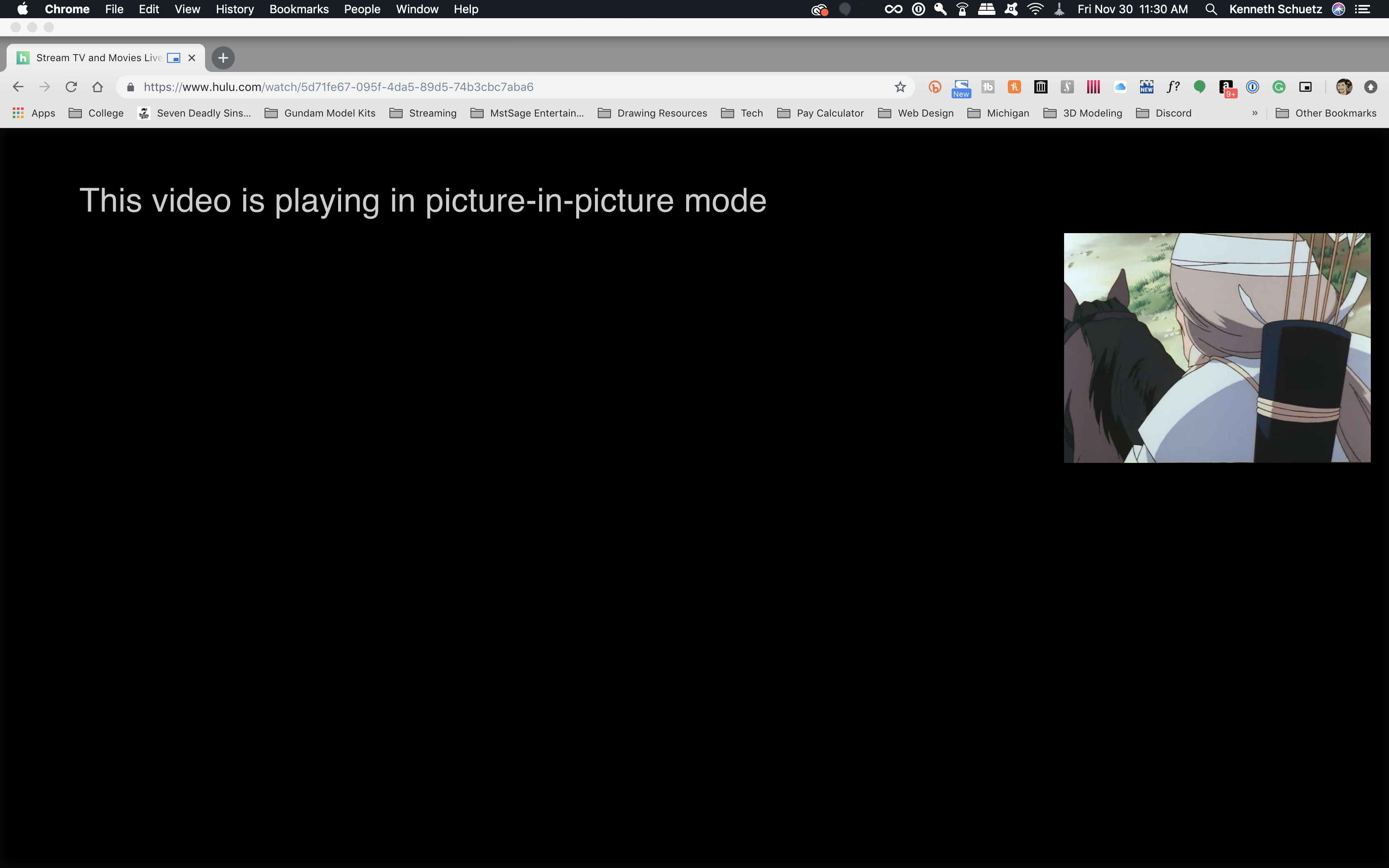The width and height of the screenshot is (1389, 868).
Task: Open the Chrome application menu
Action: click(67, 9)
